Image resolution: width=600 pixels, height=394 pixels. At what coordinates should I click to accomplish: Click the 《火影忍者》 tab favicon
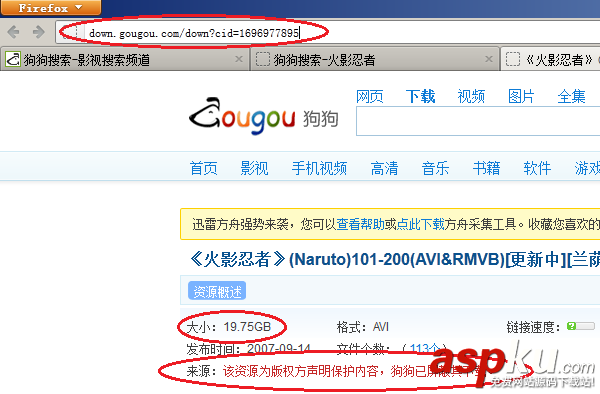(x=513, y=59)
